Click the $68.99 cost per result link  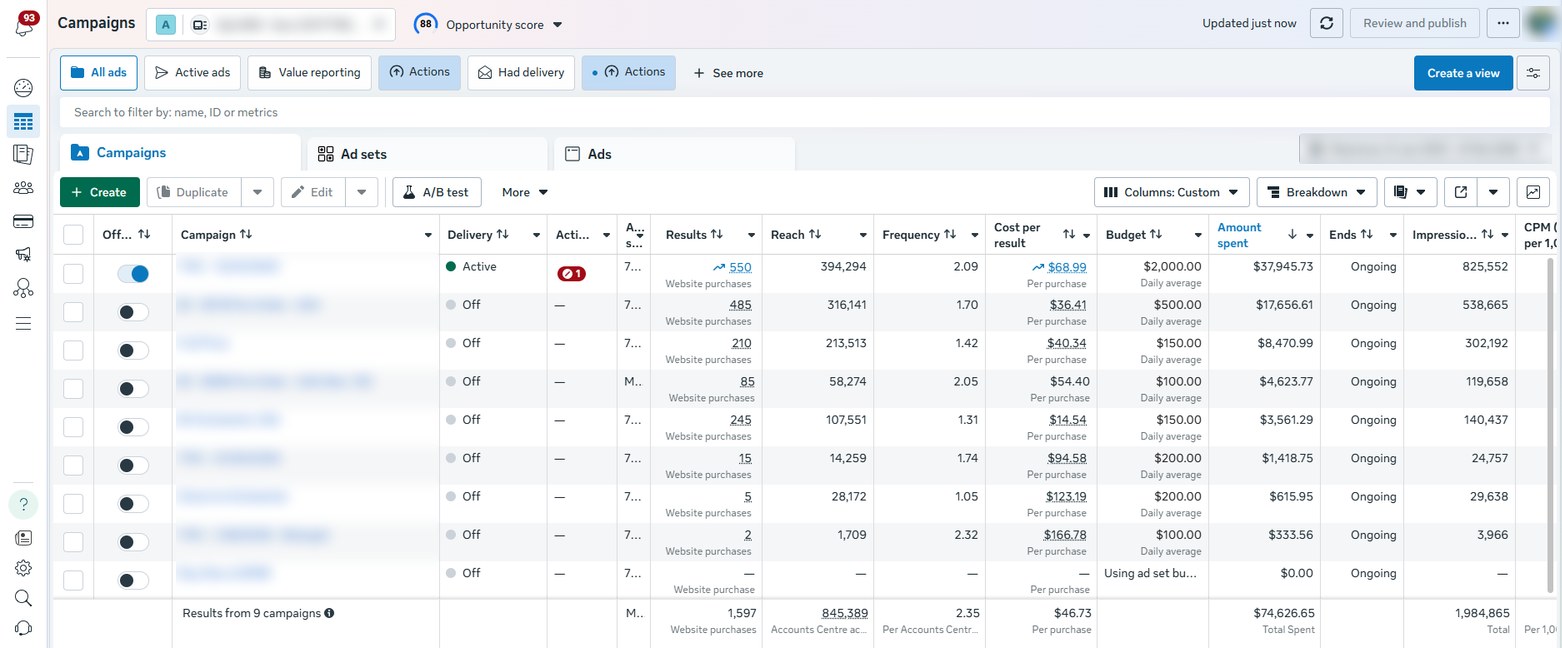[1067, 267]
